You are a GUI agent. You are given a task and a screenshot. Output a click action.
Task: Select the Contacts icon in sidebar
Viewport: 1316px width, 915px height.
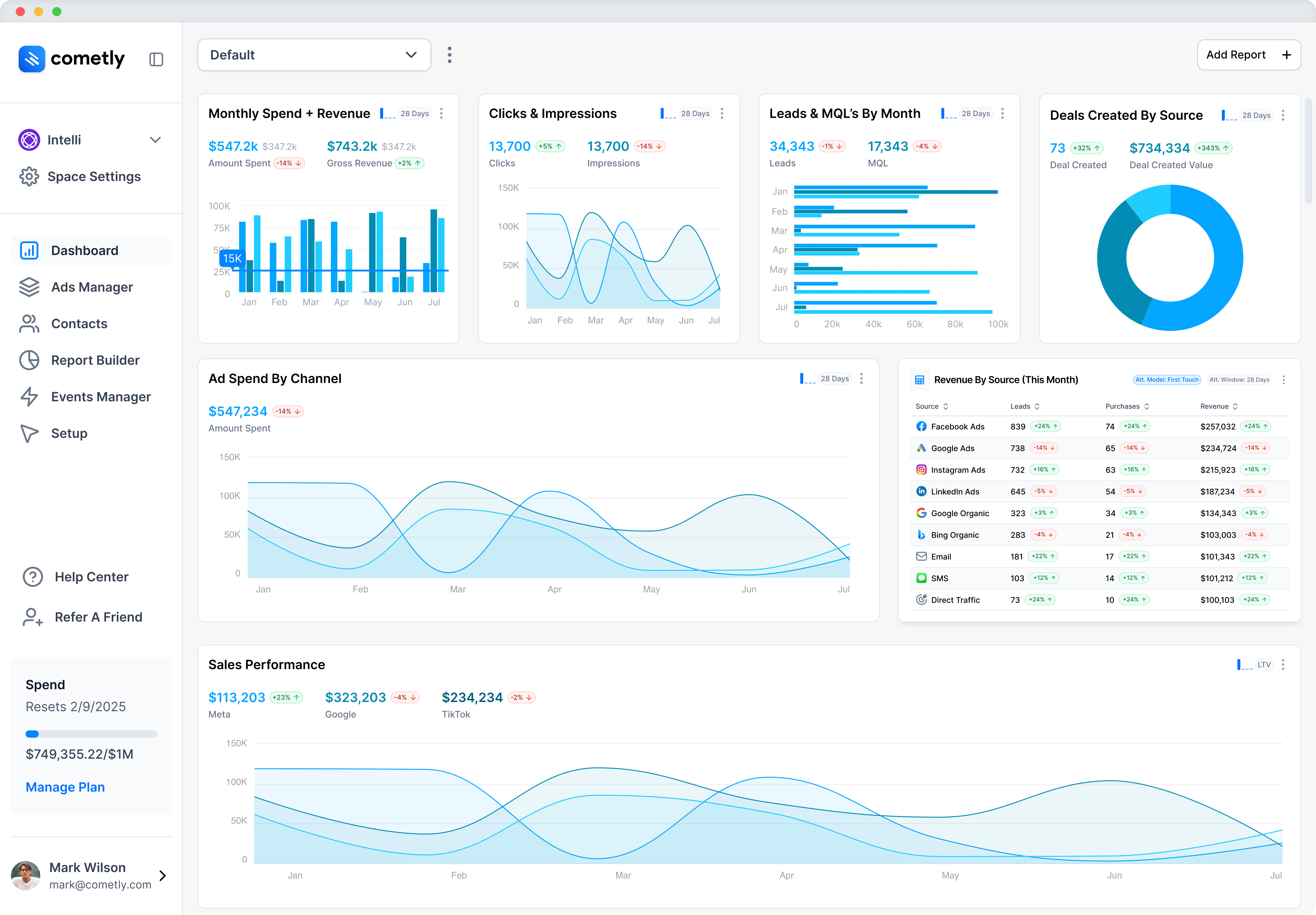(30, 323)
